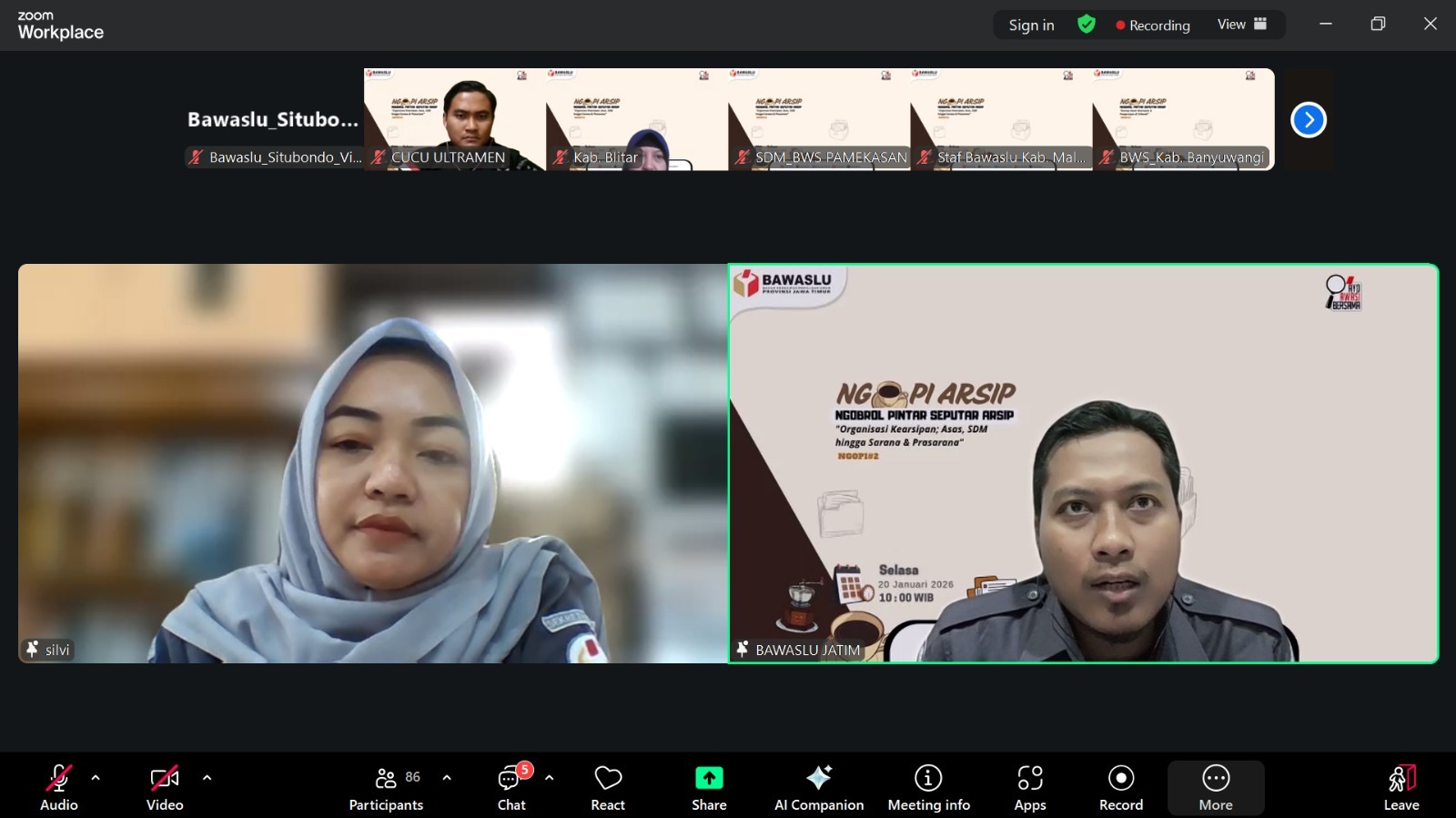
Task: Click the green Share screen button
Action: coord(709,788)
